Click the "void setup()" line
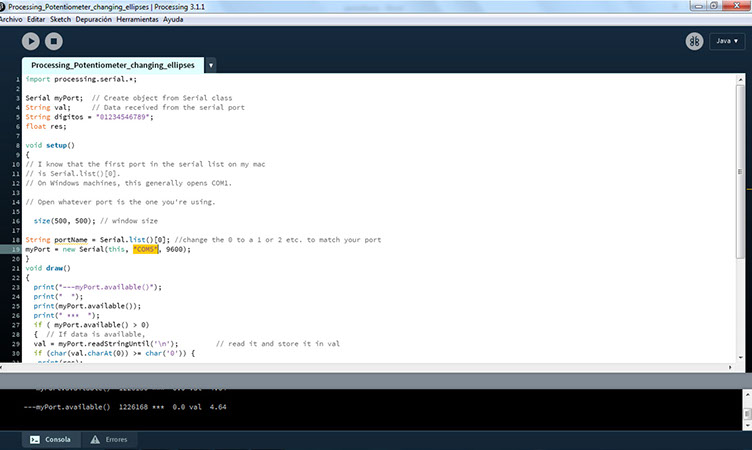This screenshot has height=450, width=752. 50,145
